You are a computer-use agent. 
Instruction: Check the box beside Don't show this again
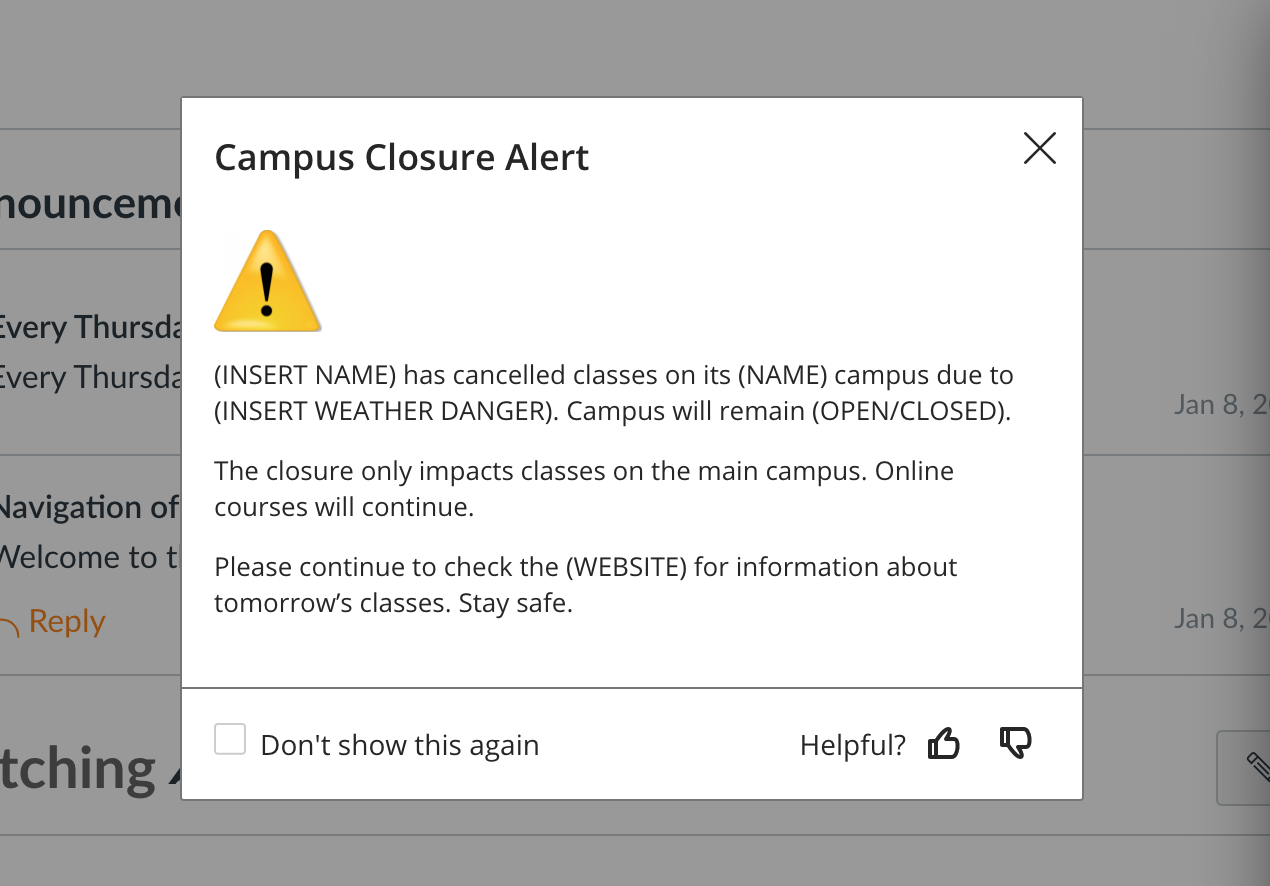(x=230, y=739)
